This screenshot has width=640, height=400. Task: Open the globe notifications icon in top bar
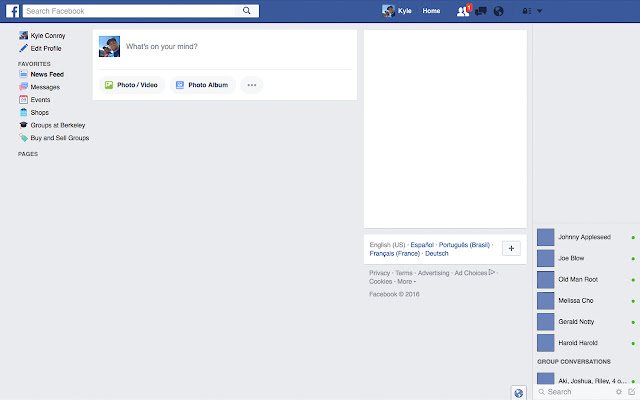point(499,11)
